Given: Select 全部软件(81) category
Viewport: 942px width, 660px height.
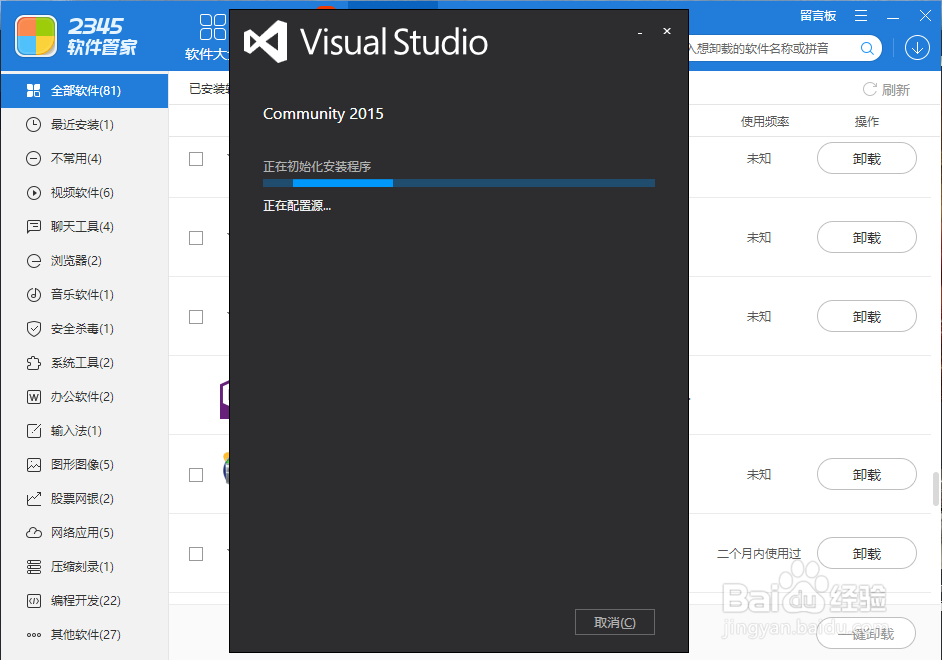Looking at the screenshot, I should click(84, 91).
